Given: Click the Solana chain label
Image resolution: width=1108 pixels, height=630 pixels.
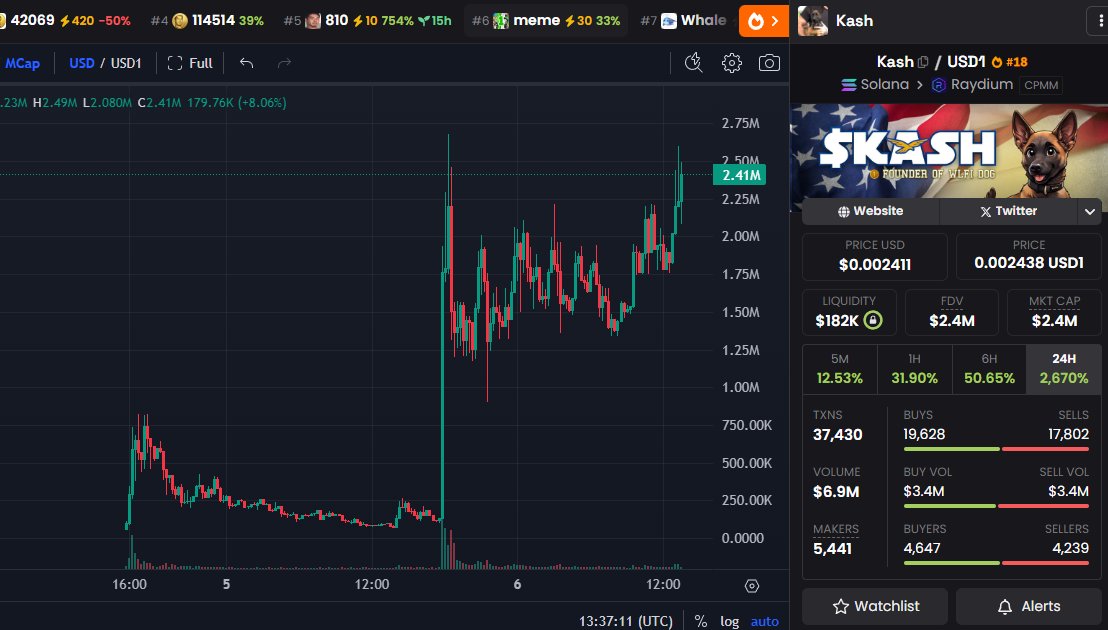Looking at the screenshot, I should click(x=875, y=85).
